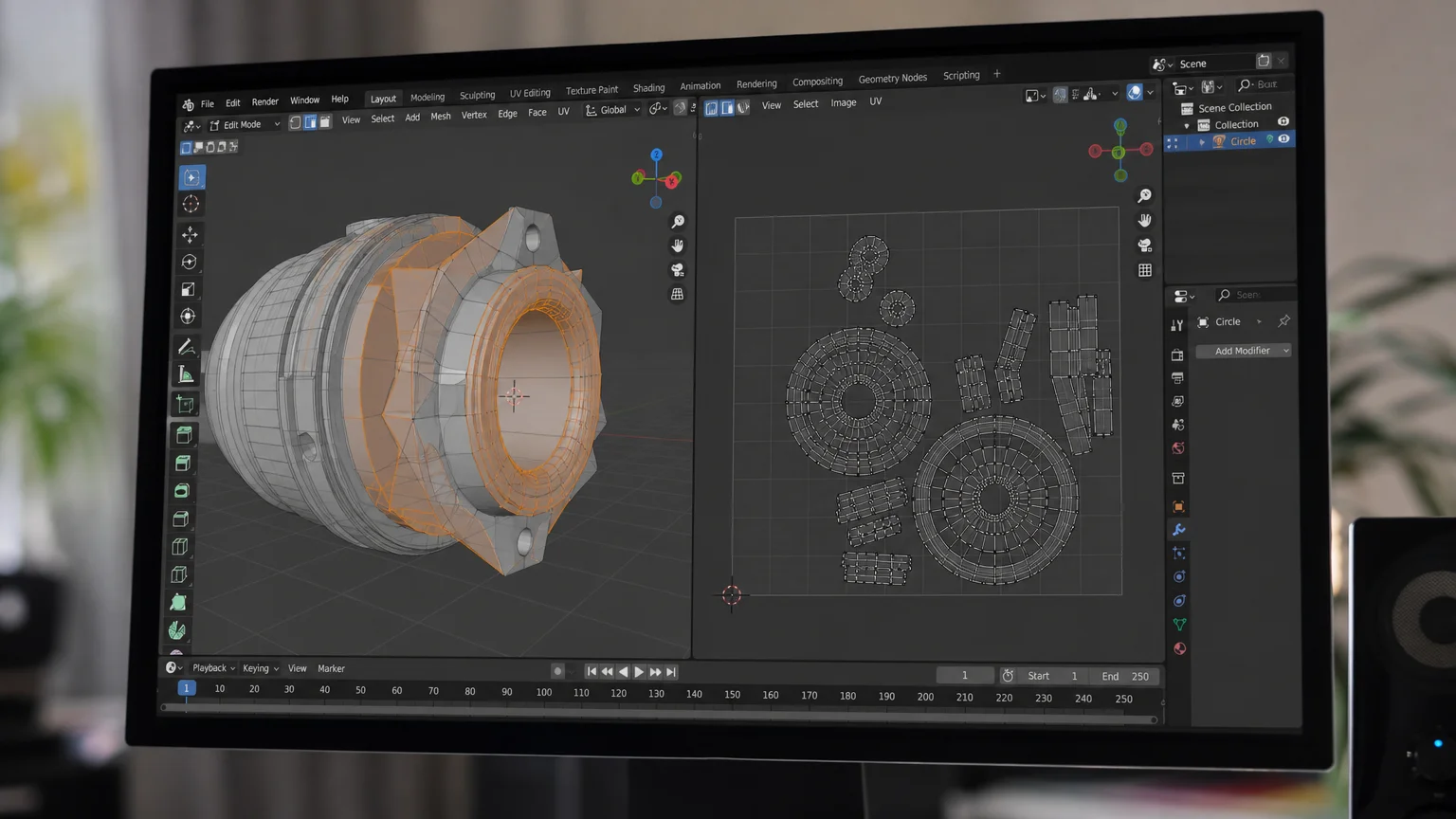The image size is (1456, 819).
Task: Click the current frame field showing 1
Action: (x=965, y=675)
